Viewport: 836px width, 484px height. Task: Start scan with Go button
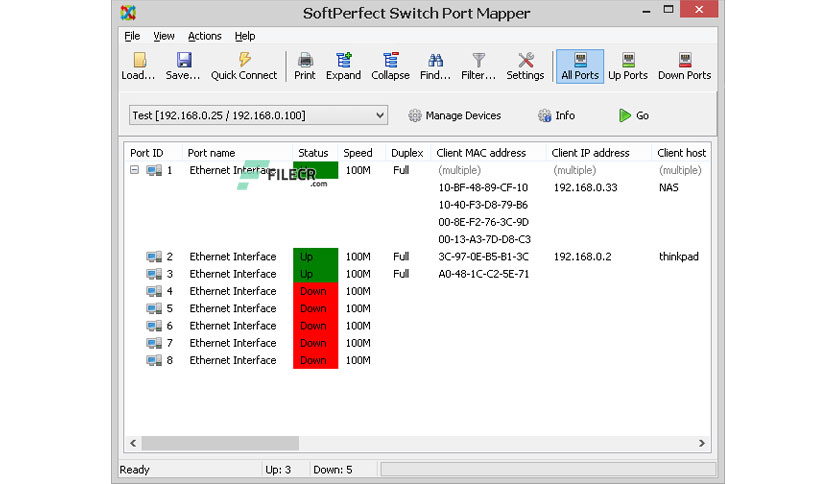coord(634,115)
